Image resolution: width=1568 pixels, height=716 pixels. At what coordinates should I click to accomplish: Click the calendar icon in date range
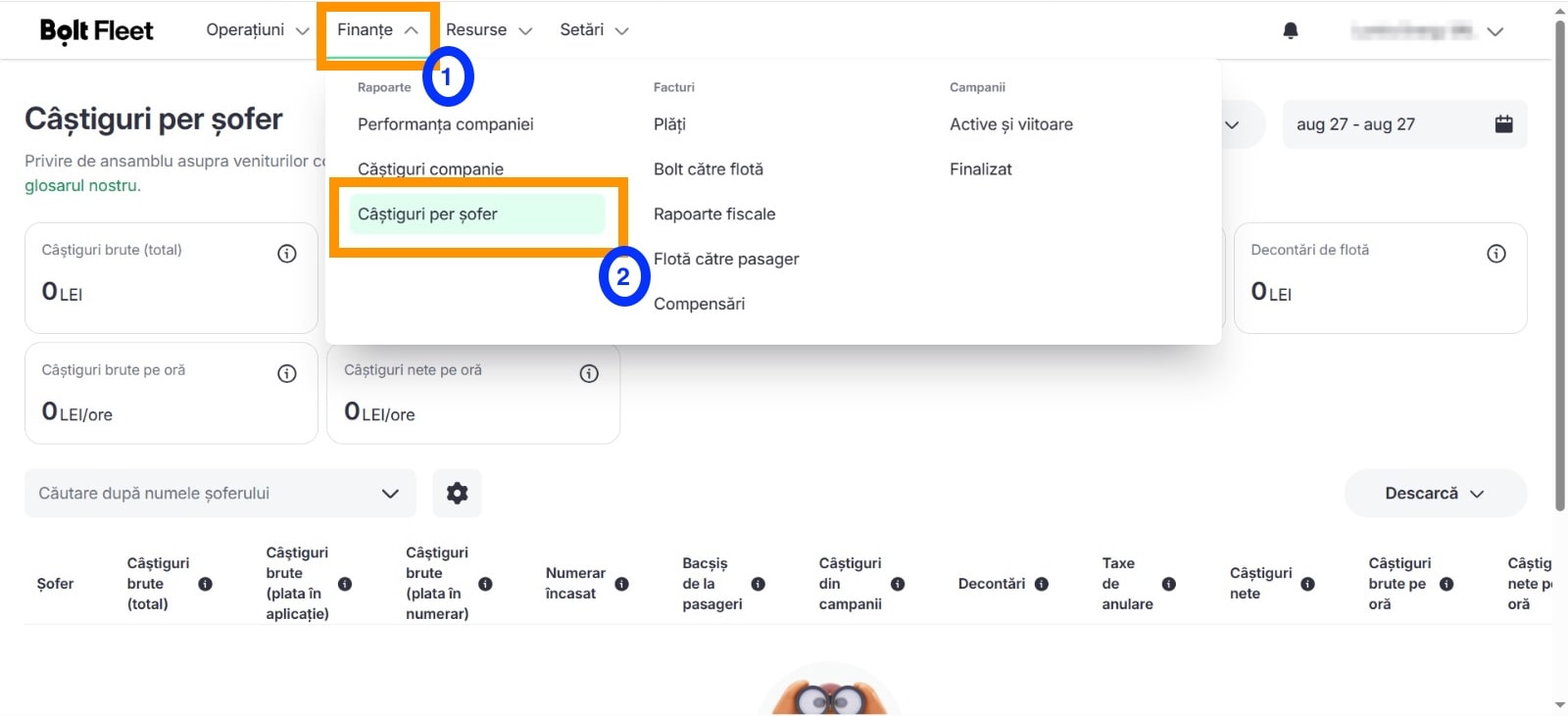1503,124
